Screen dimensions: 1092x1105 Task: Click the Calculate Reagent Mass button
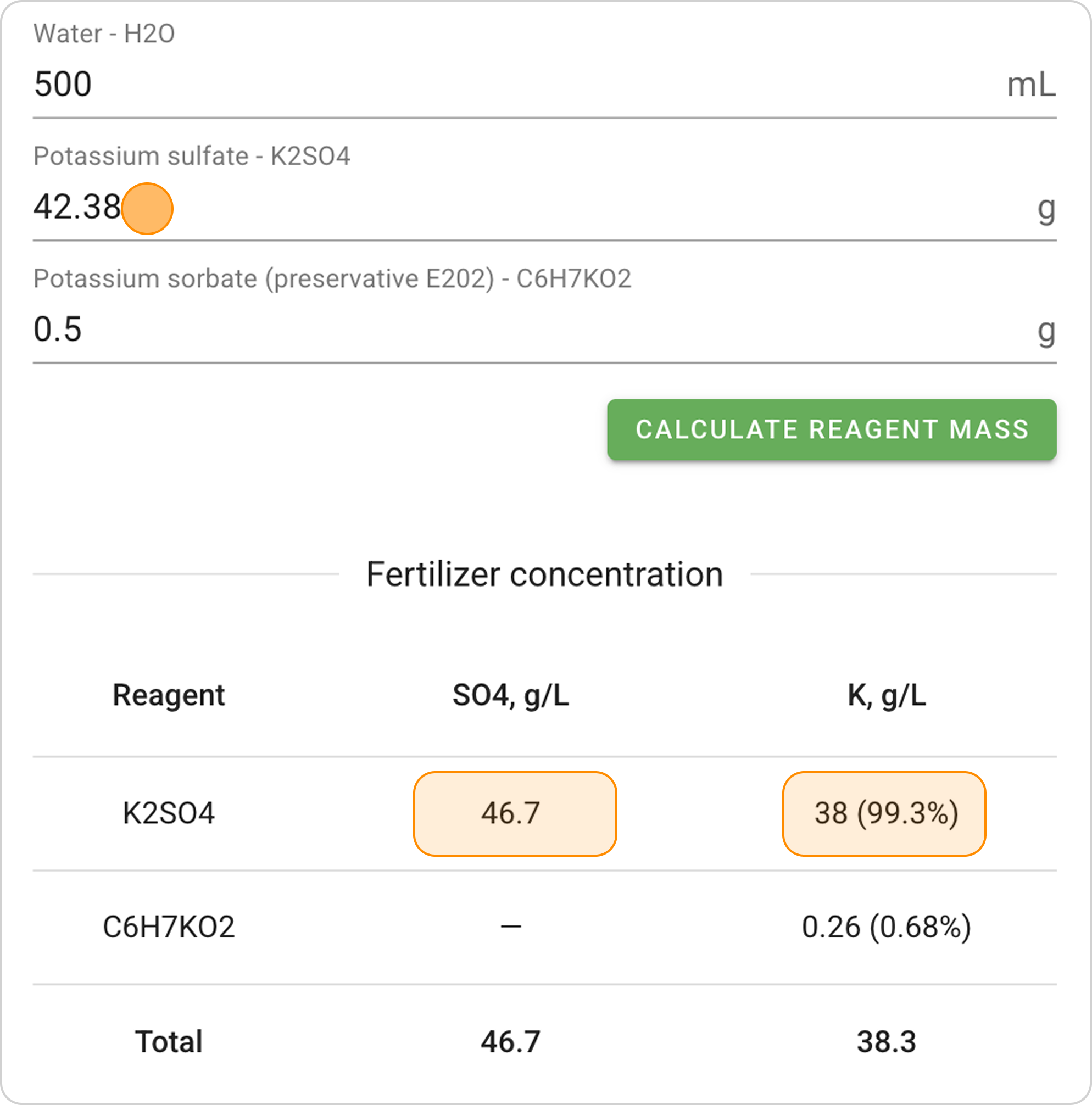click(831, 429)
